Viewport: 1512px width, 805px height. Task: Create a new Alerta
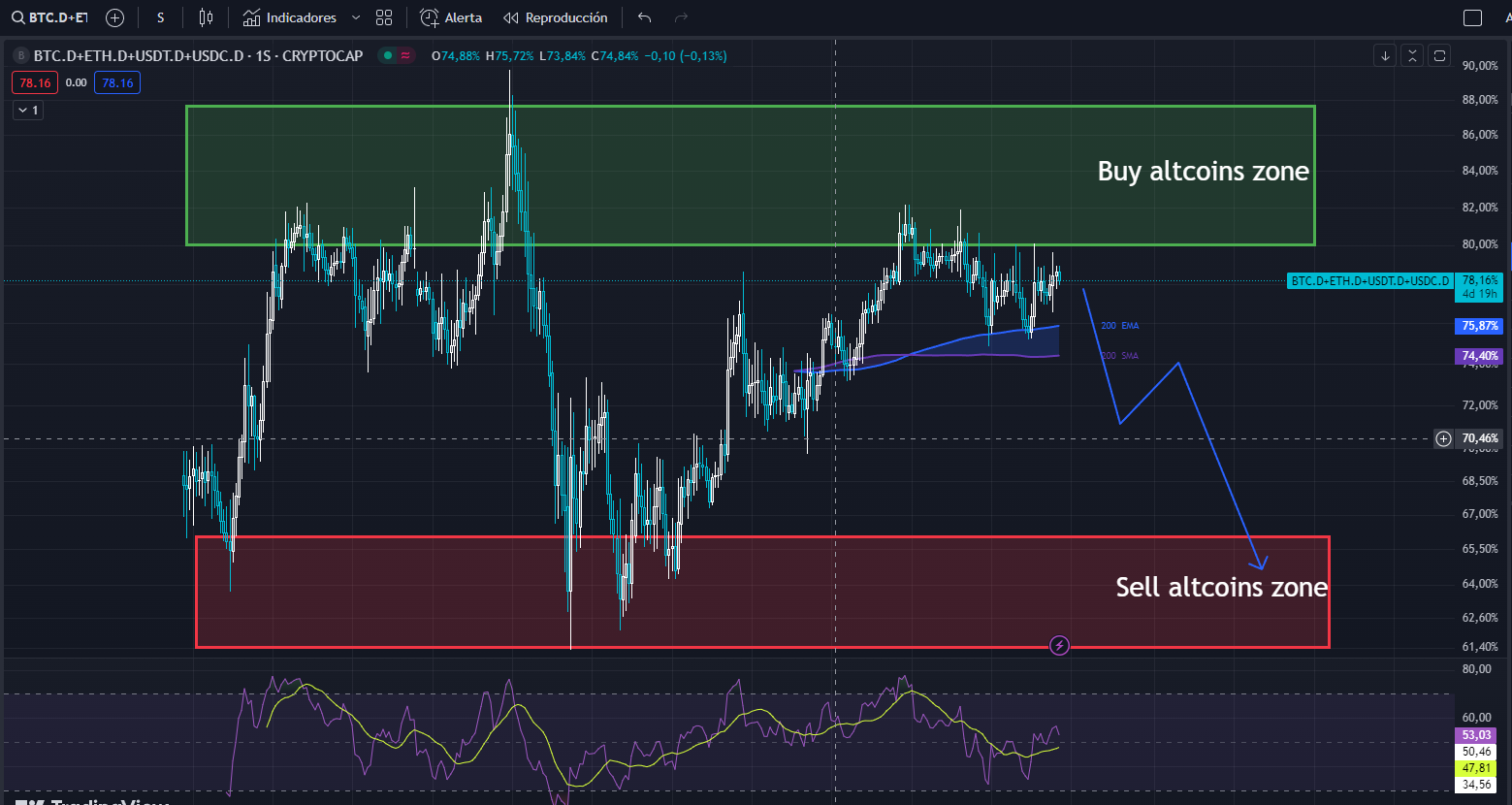pyautogui.click(x=451, y=17)
